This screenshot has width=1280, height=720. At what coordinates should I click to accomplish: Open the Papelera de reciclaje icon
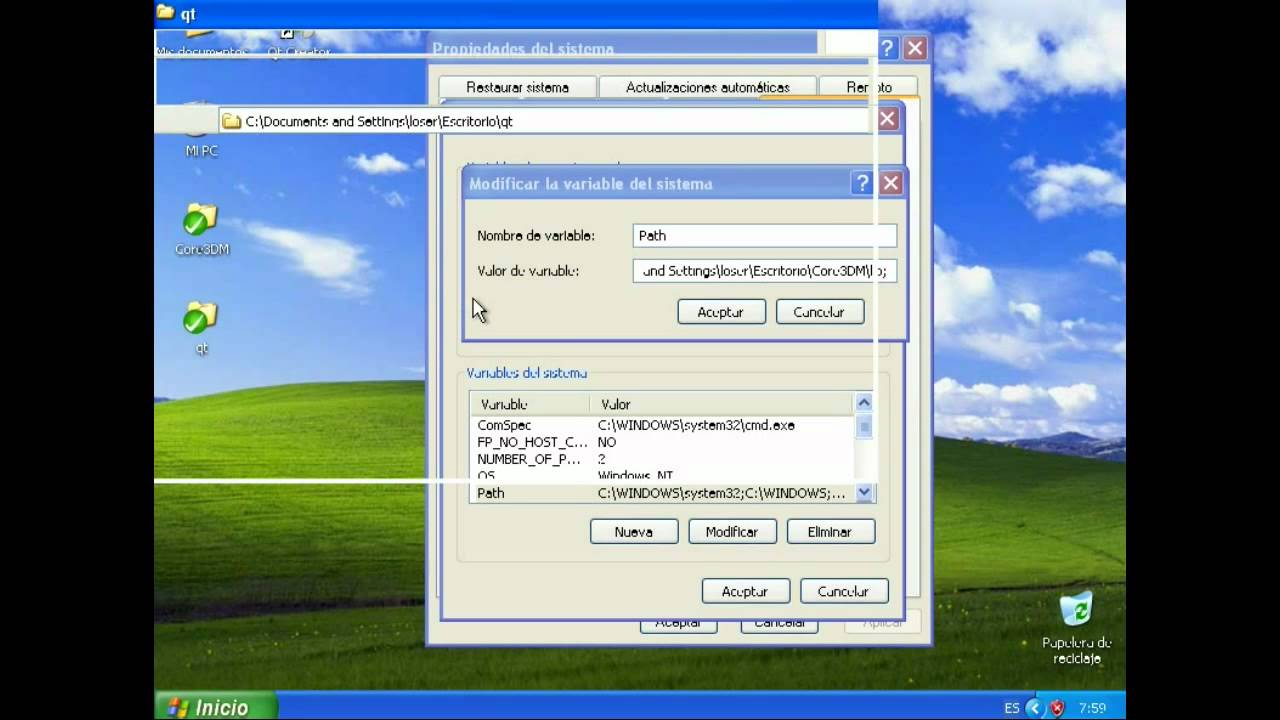[x=1076, y=628]
